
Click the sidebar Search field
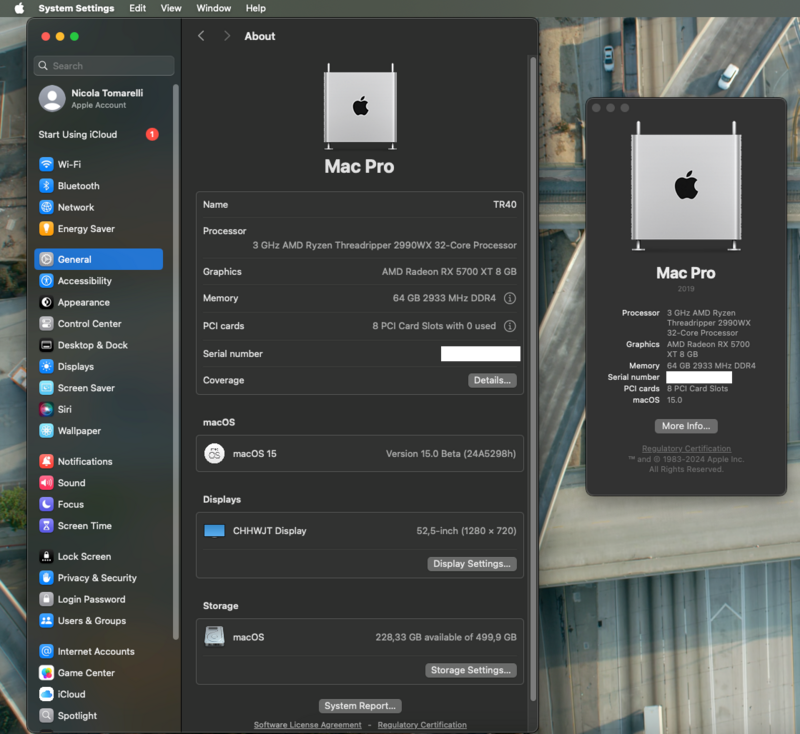tap(105, 66)
